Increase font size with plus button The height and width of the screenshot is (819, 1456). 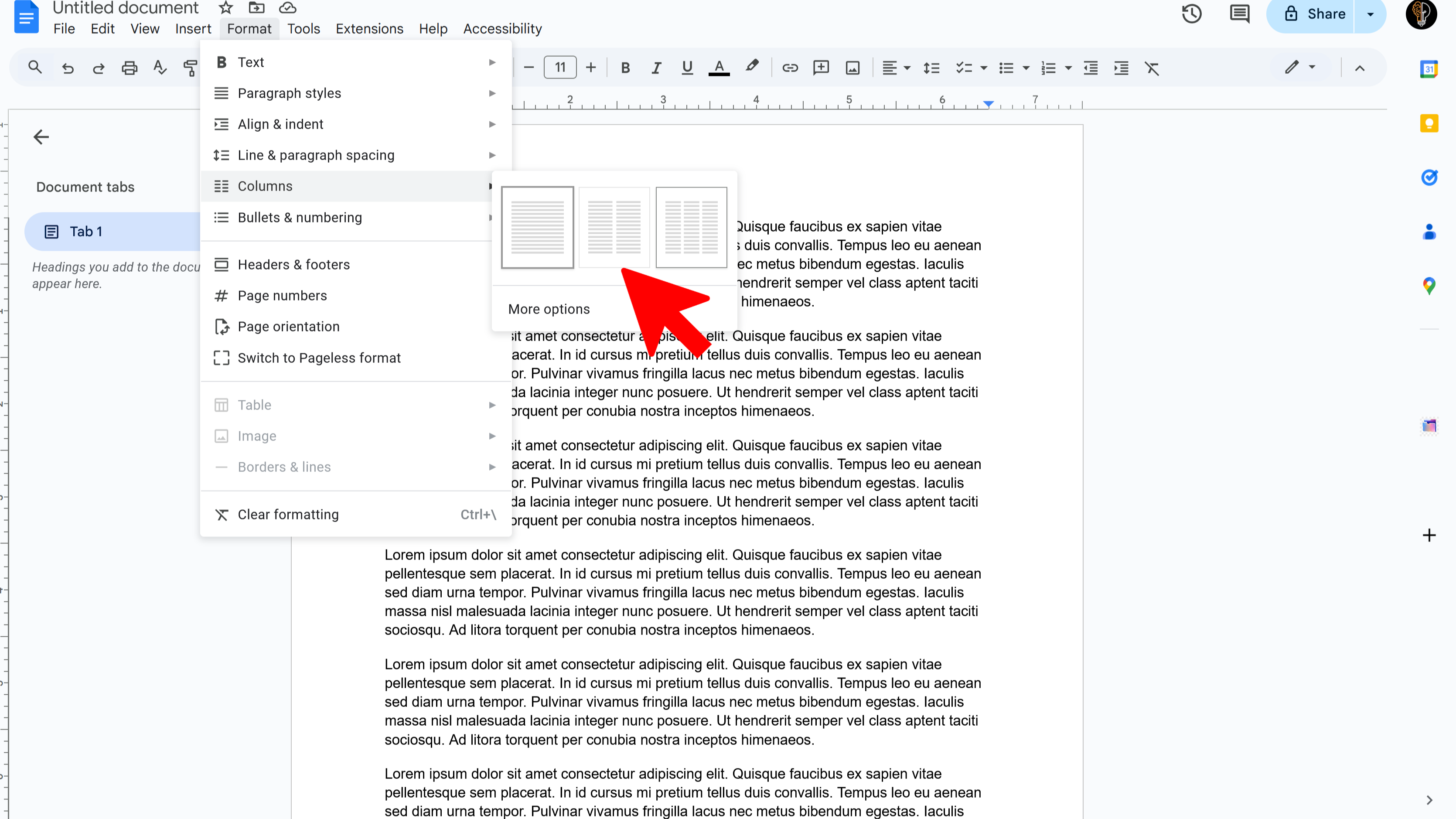click(x=591, y=68)
